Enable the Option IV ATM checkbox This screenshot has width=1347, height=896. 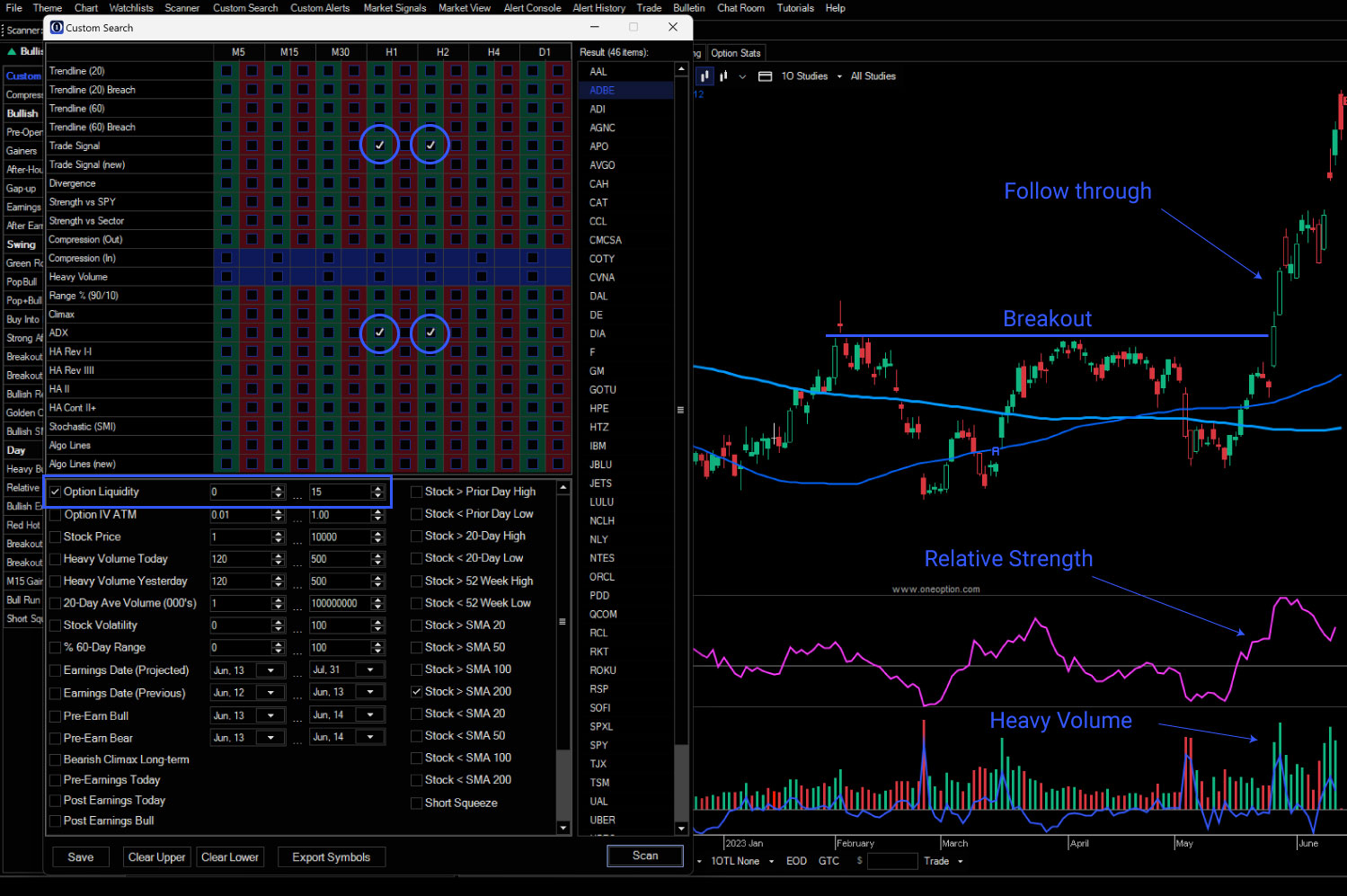click(x=56, y=514)
